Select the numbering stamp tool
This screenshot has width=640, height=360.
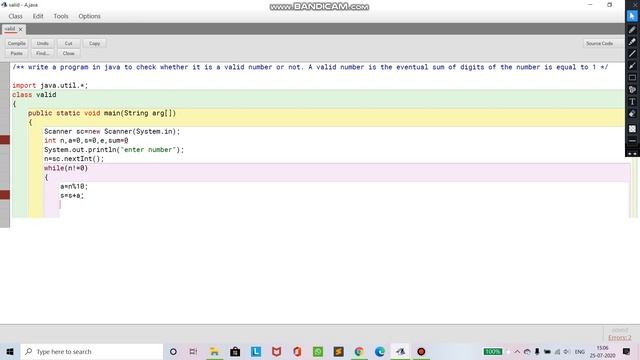[x=632, y=89]
